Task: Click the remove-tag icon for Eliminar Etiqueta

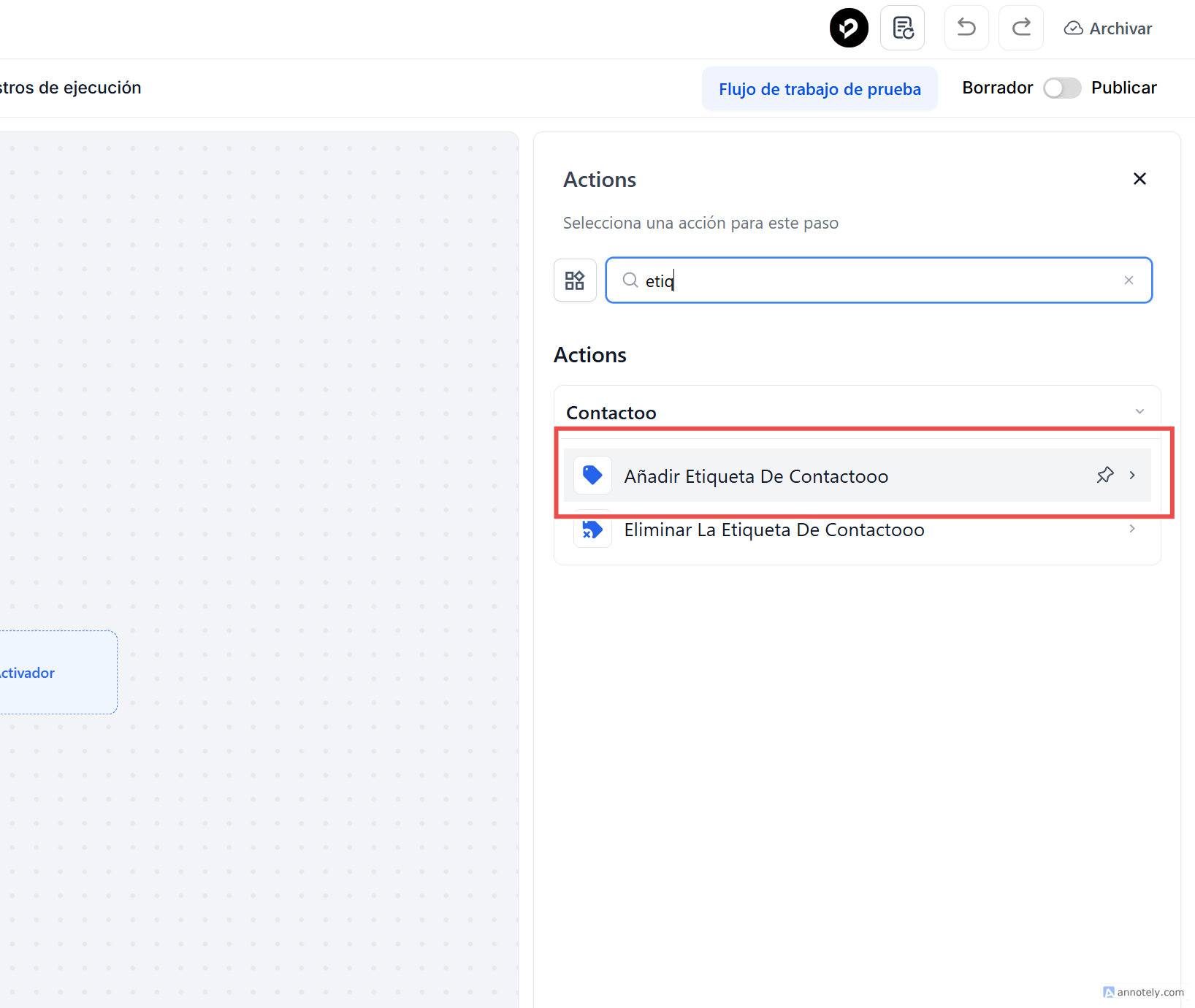Action: pyautogui.click(x=592, y=530)
